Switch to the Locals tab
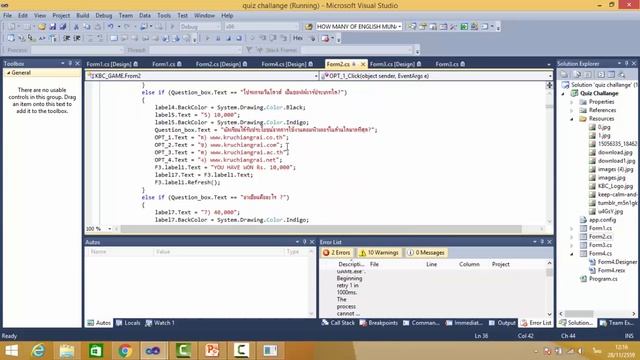The image size is (640, 360). pos(128,323)
